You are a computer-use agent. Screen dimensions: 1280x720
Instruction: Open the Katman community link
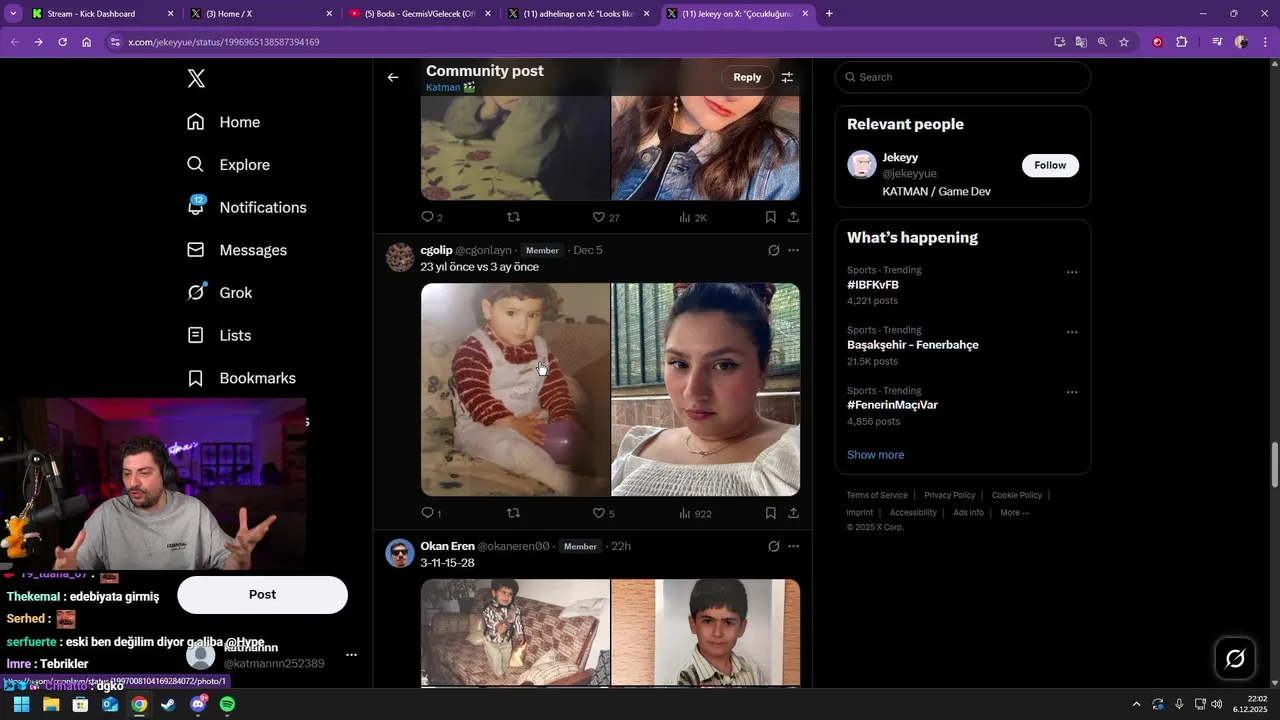[x=450, y=88]
